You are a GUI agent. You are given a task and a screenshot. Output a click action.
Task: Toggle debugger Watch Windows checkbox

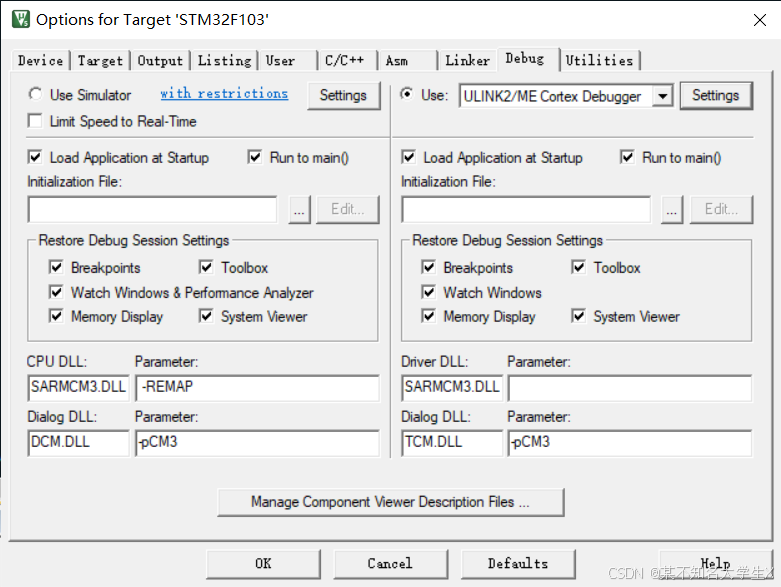428,292
